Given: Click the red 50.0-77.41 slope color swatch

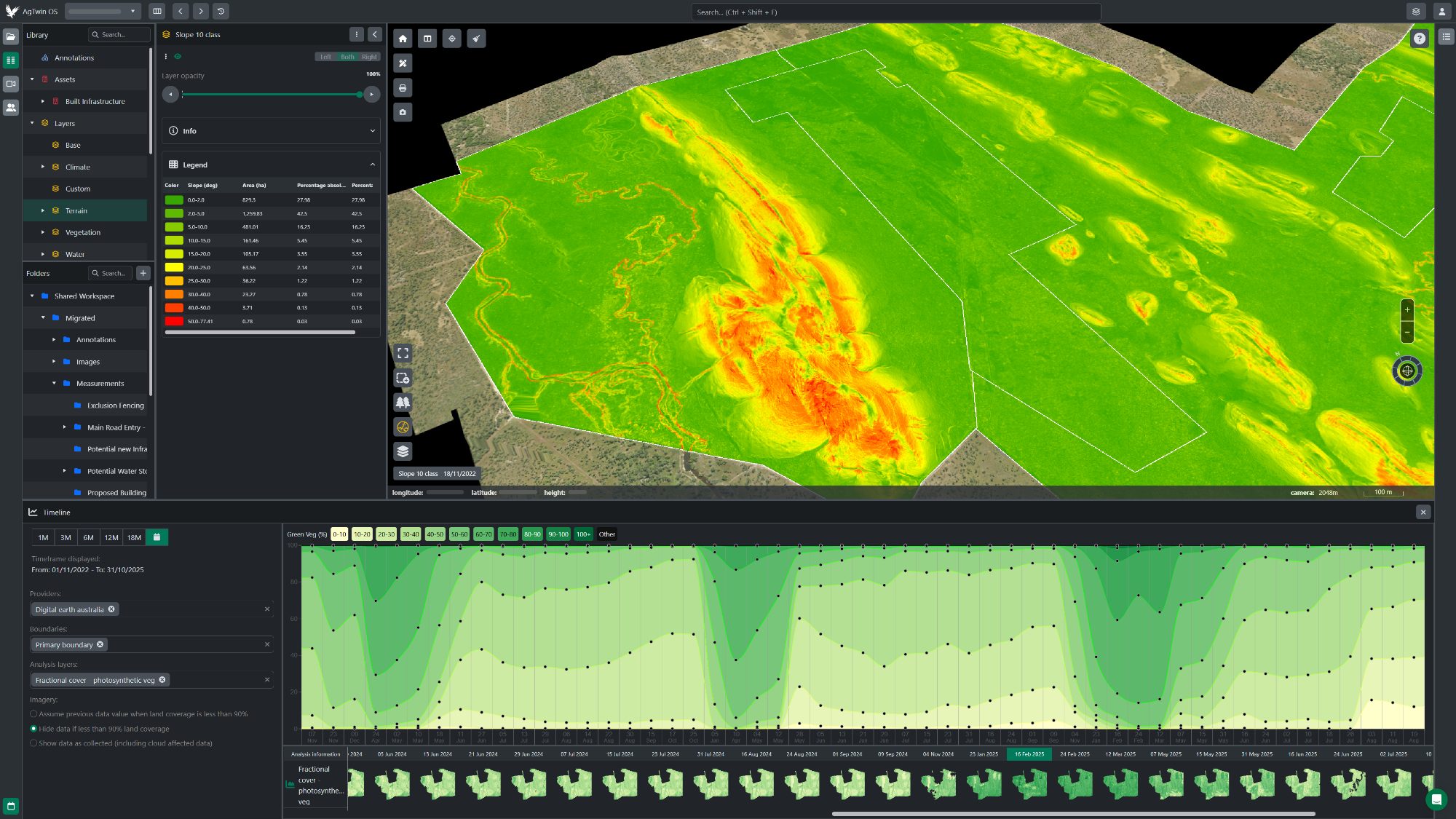Looking at the screenshot, I should click(174, 321).
